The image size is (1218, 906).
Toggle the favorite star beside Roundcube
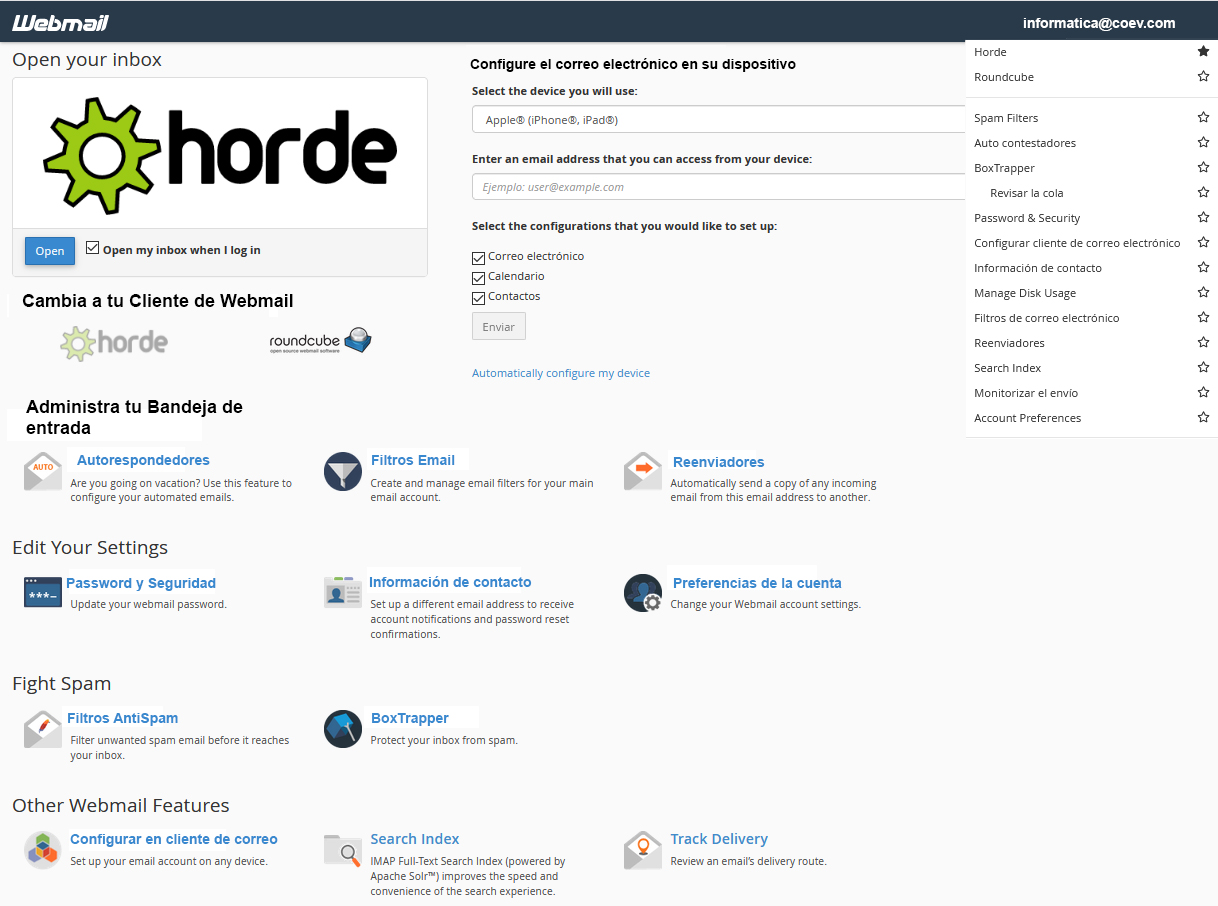click(x=1203, y=77)
